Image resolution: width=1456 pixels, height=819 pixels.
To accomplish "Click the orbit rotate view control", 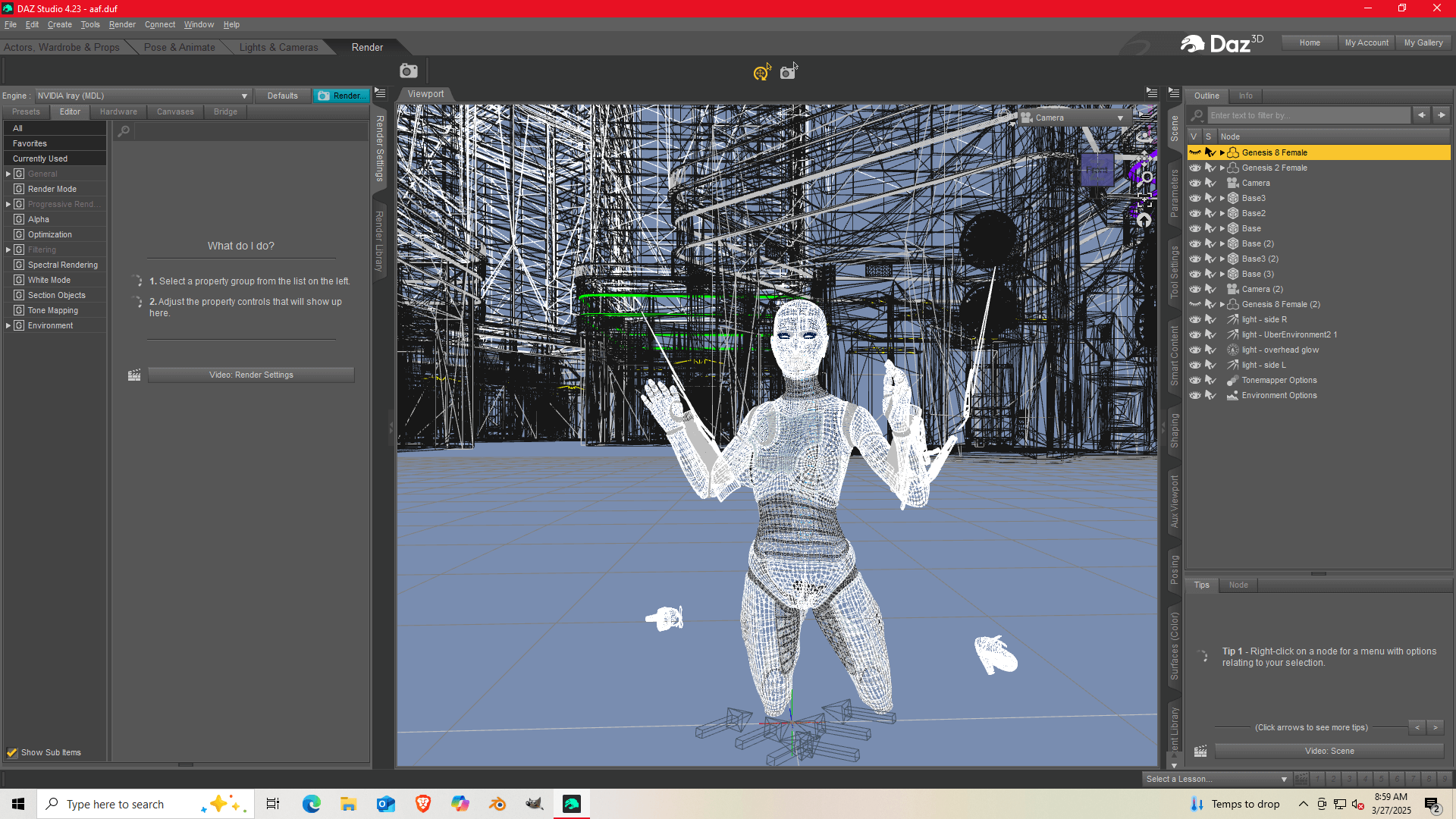I will [1144, 136].
